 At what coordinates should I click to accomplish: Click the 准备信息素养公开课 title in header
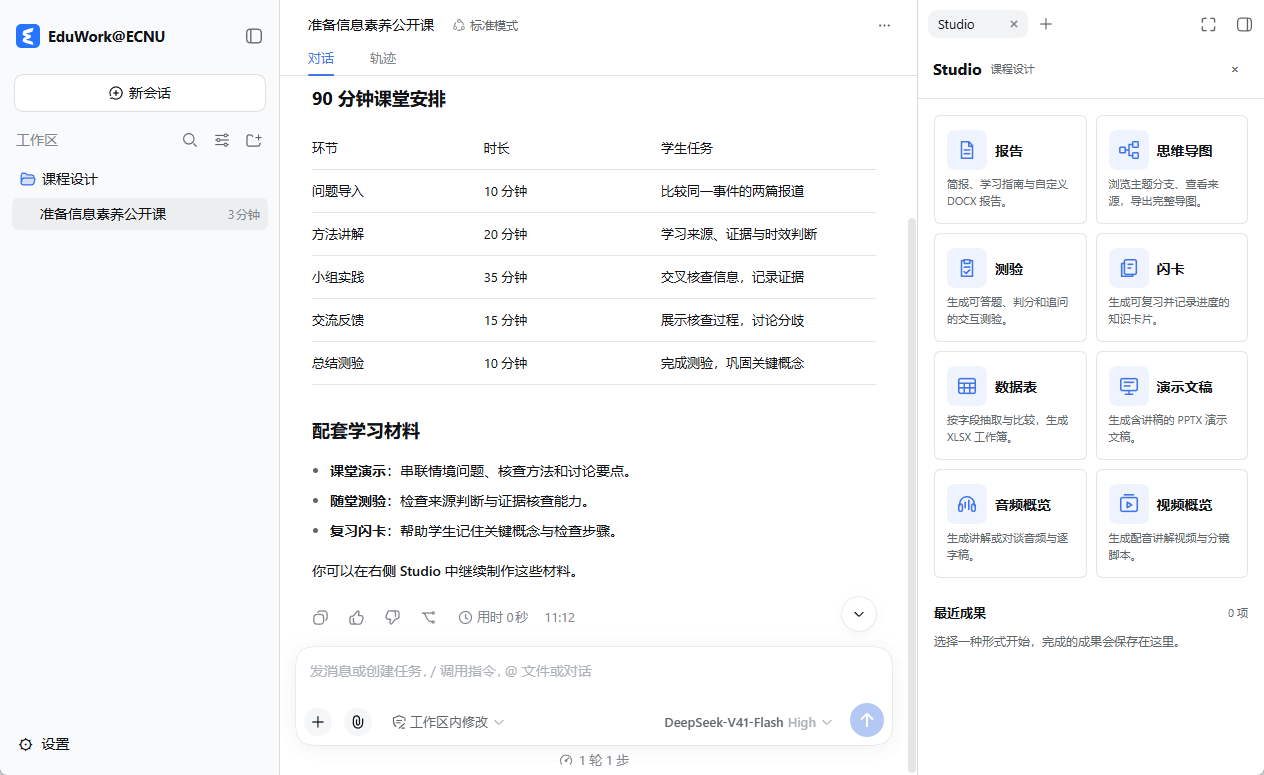[x=371, y=25]
